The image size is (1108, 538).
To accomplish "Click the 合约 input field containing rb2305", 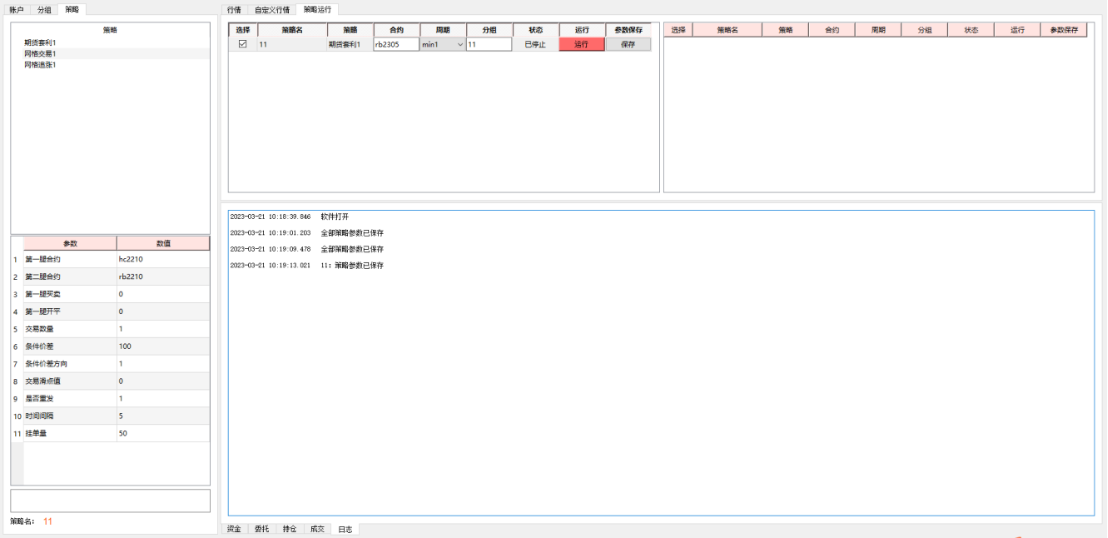I will [x=395, y=44].
